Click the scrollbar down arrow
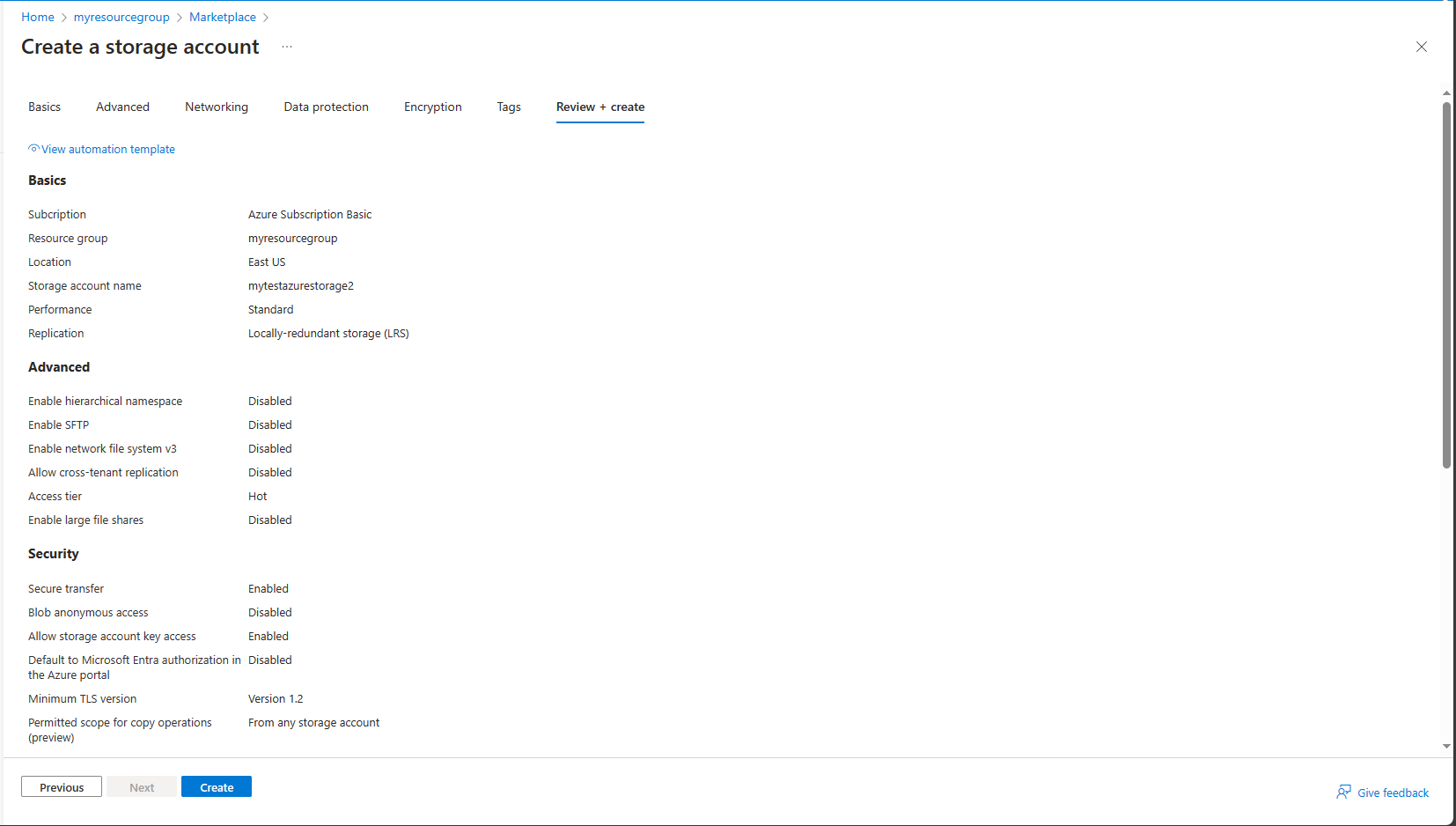This screenshot has height=826, width=1456. (x=1446, y=746)
